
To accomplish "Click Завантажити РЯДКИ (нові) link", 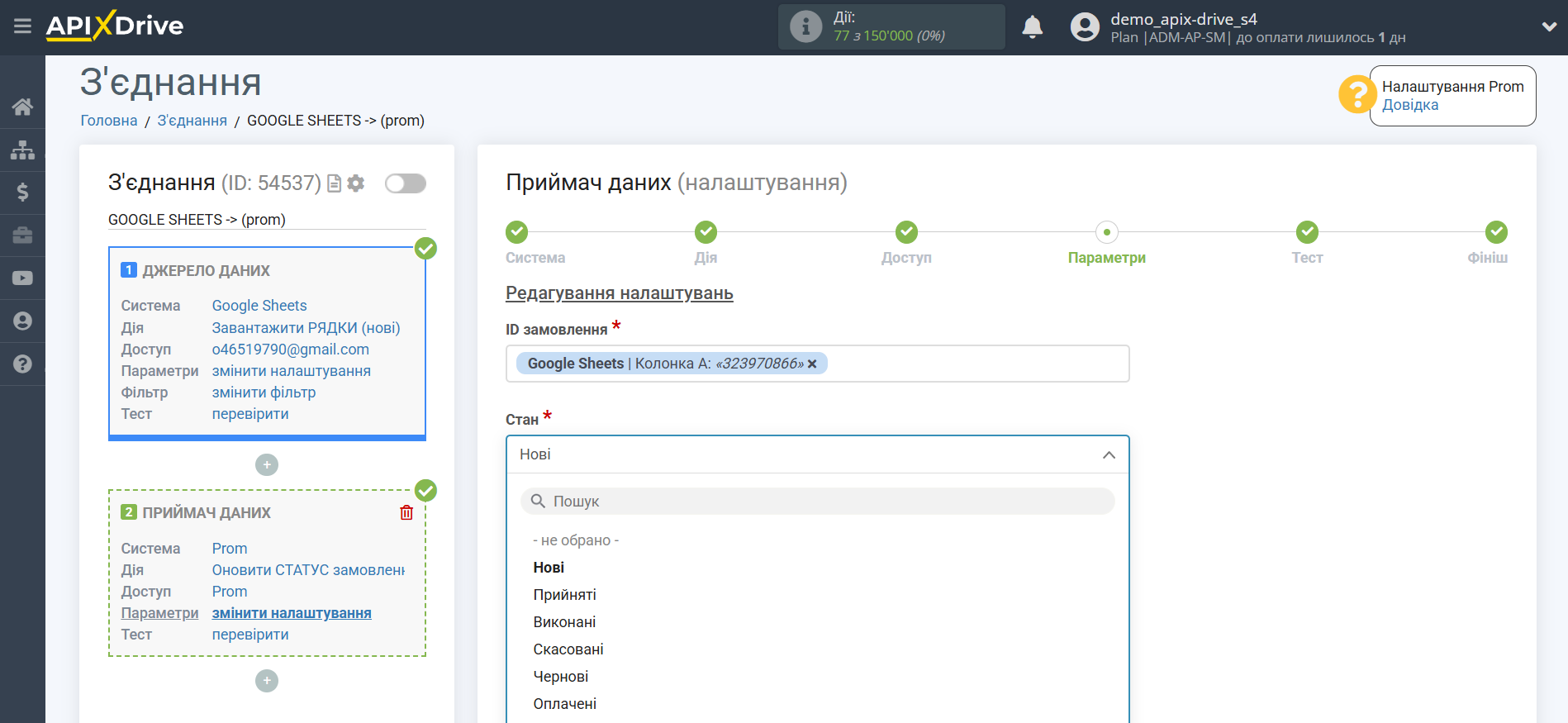I will pos(306,328).
